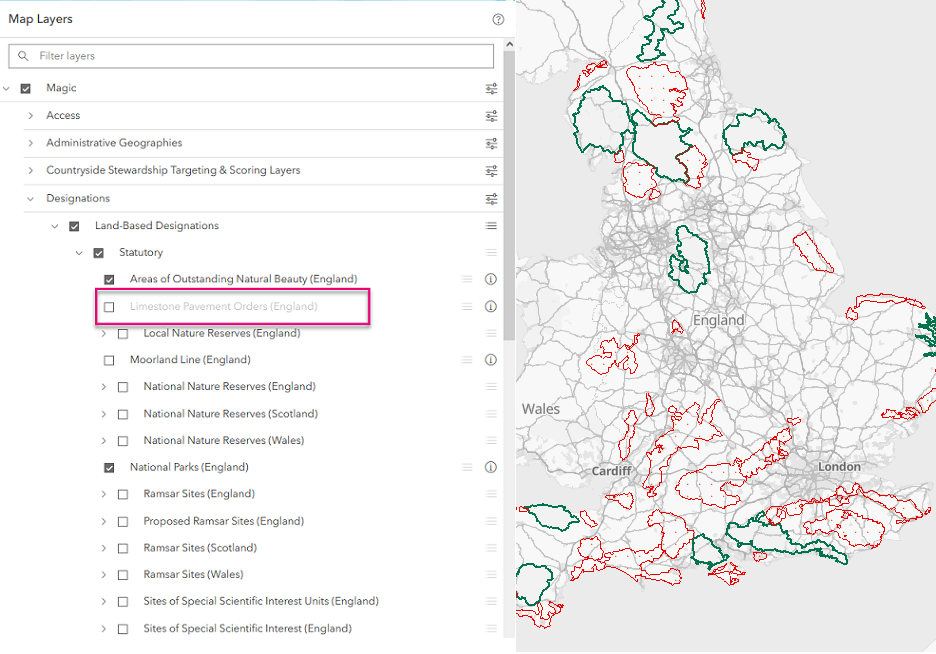Image resolution: width=936 pixels, height=654 pixels.
Task: Click reorder handle for Moorland Line
Action: point(467,359)
